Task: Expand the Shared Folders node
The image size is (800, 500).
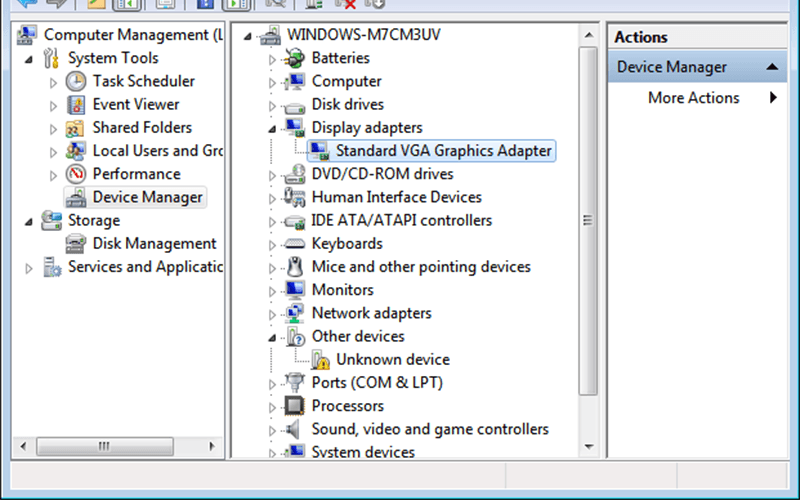Action: (x=53, y=129)
